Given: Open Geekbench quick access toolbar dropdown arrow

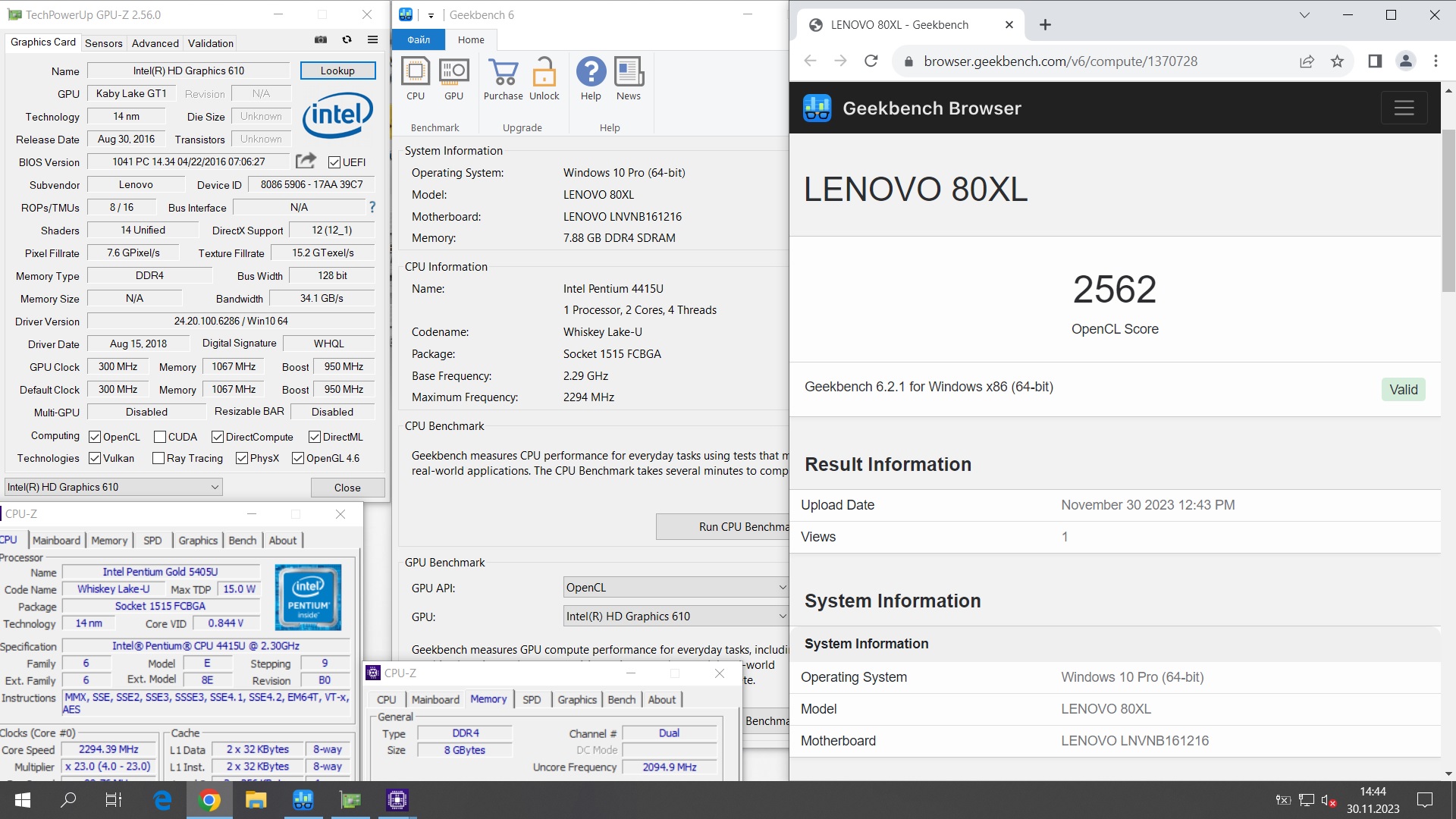Looking at the screenshot, I should click(430, 15).
